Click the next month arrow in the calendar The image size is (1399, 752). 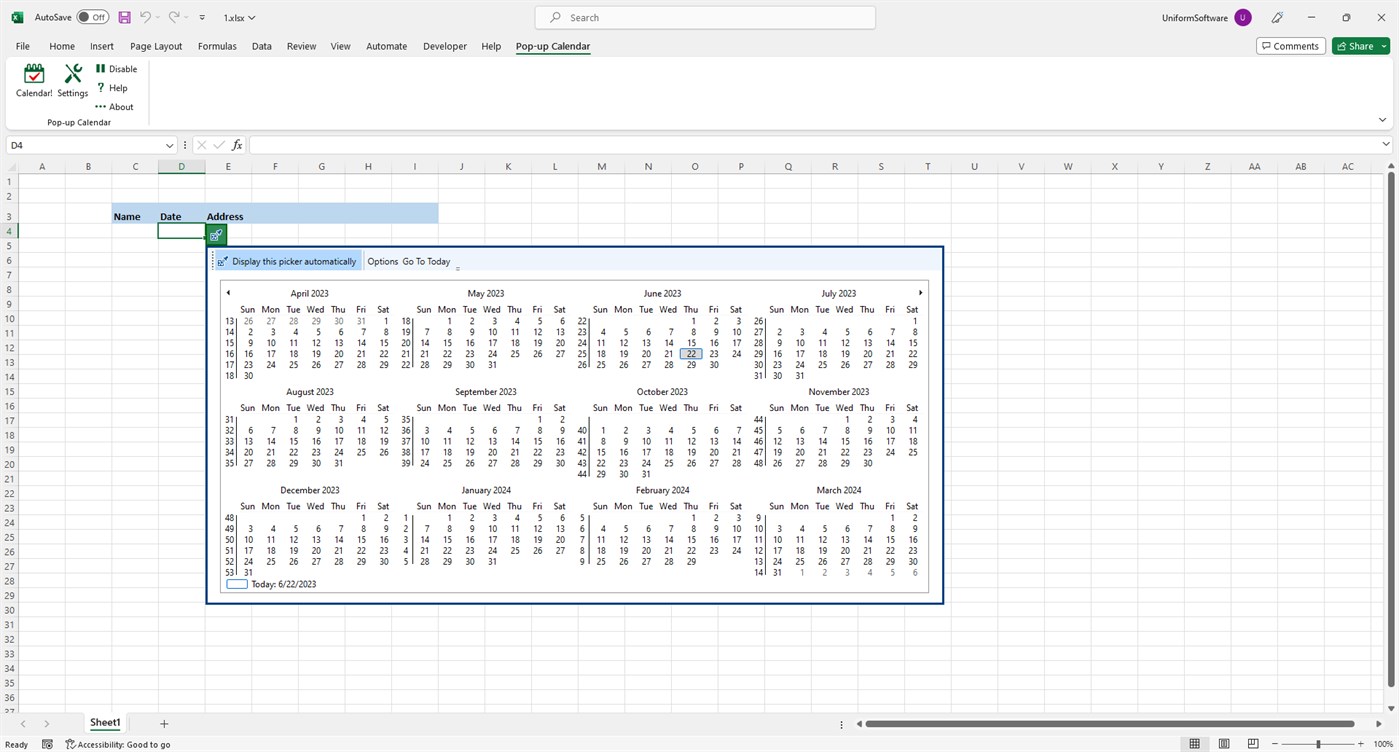point(919,292)
